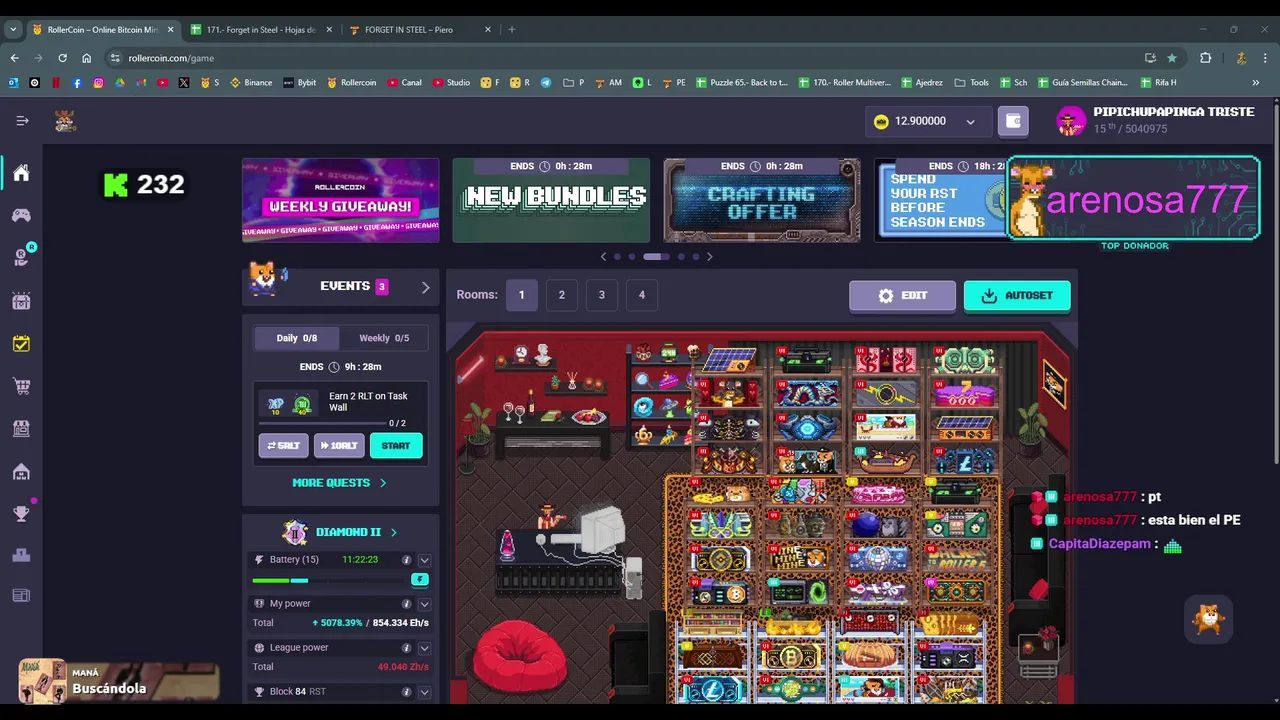The height and width of the screenshot is (720, 1280).
Task: Open the Telegram bookmark icon
Action: 546,82
